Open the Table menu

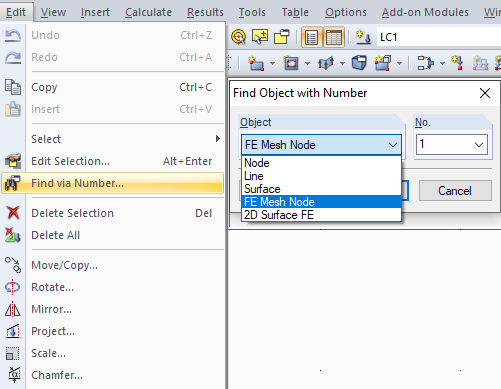pyautogui.click(x=295, y=12)
